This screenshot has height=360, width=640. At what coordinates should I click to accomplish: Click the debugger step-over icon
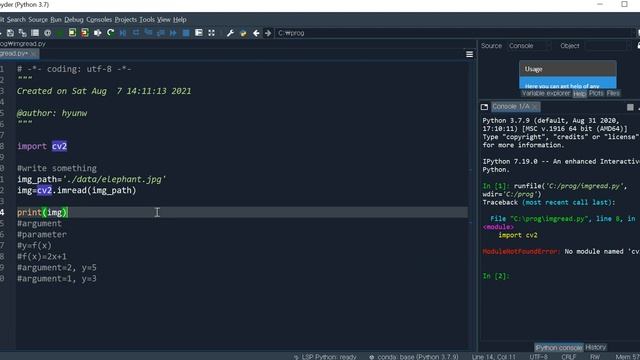(x=136, y=33)
